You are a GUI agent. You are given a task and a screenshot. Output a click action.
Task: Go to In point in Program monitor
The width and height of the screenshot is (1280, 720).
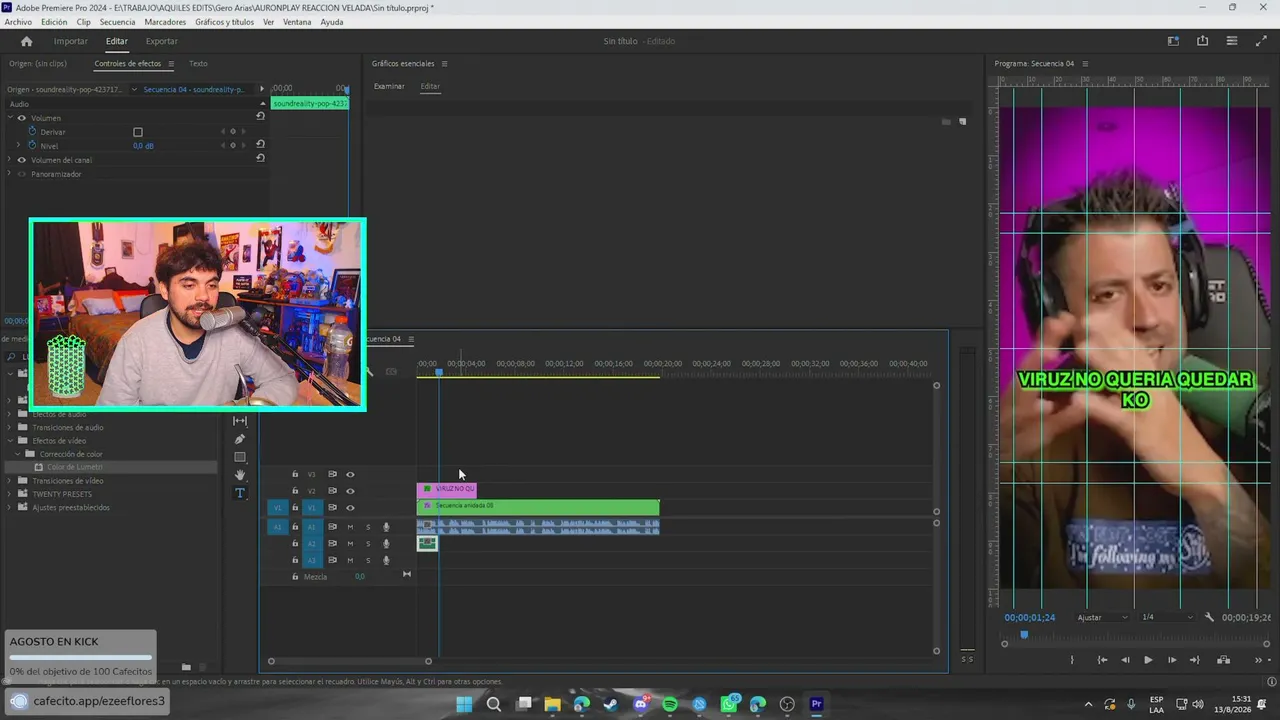point(1102,660)
